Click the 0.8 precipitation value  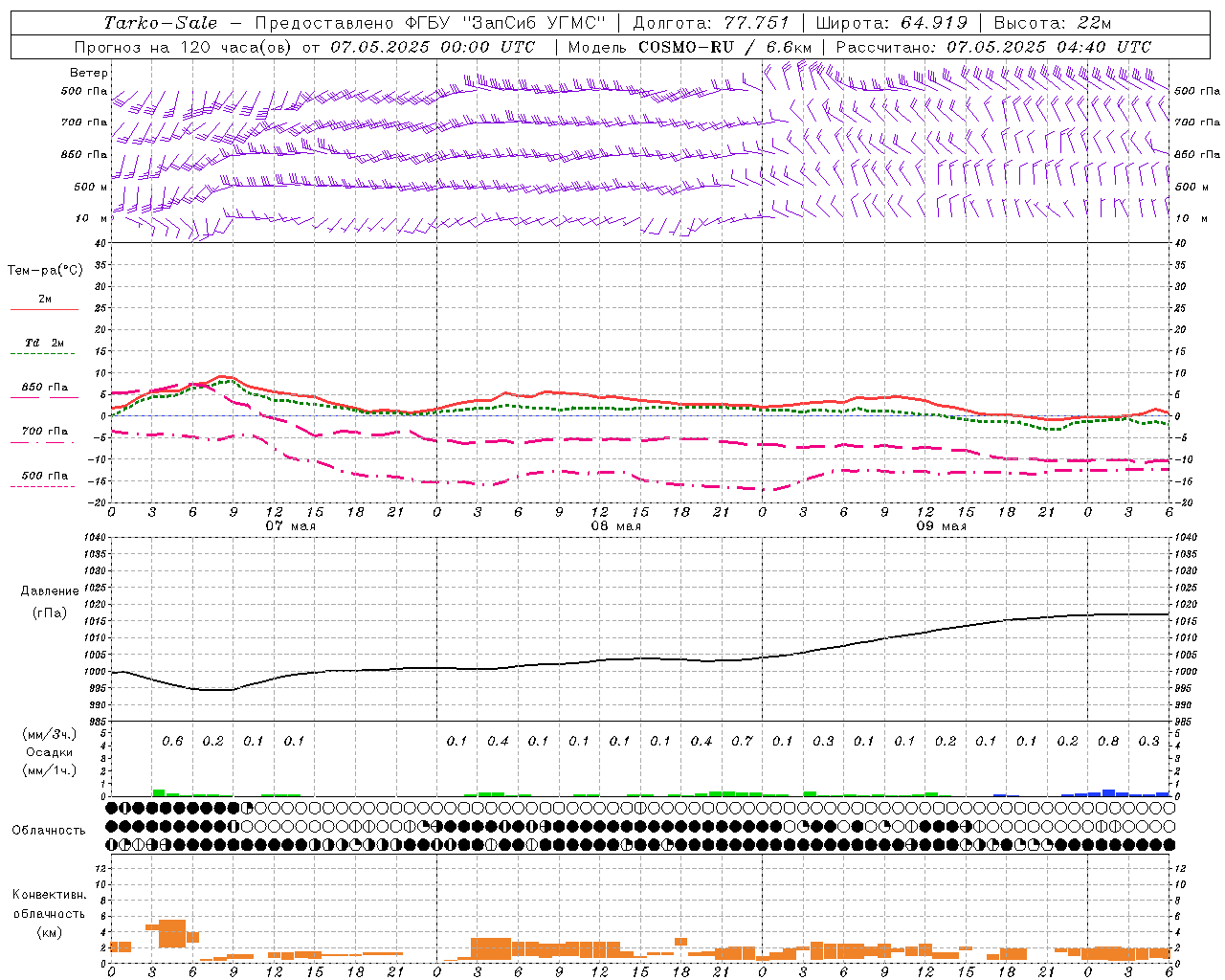[1108, 742]
